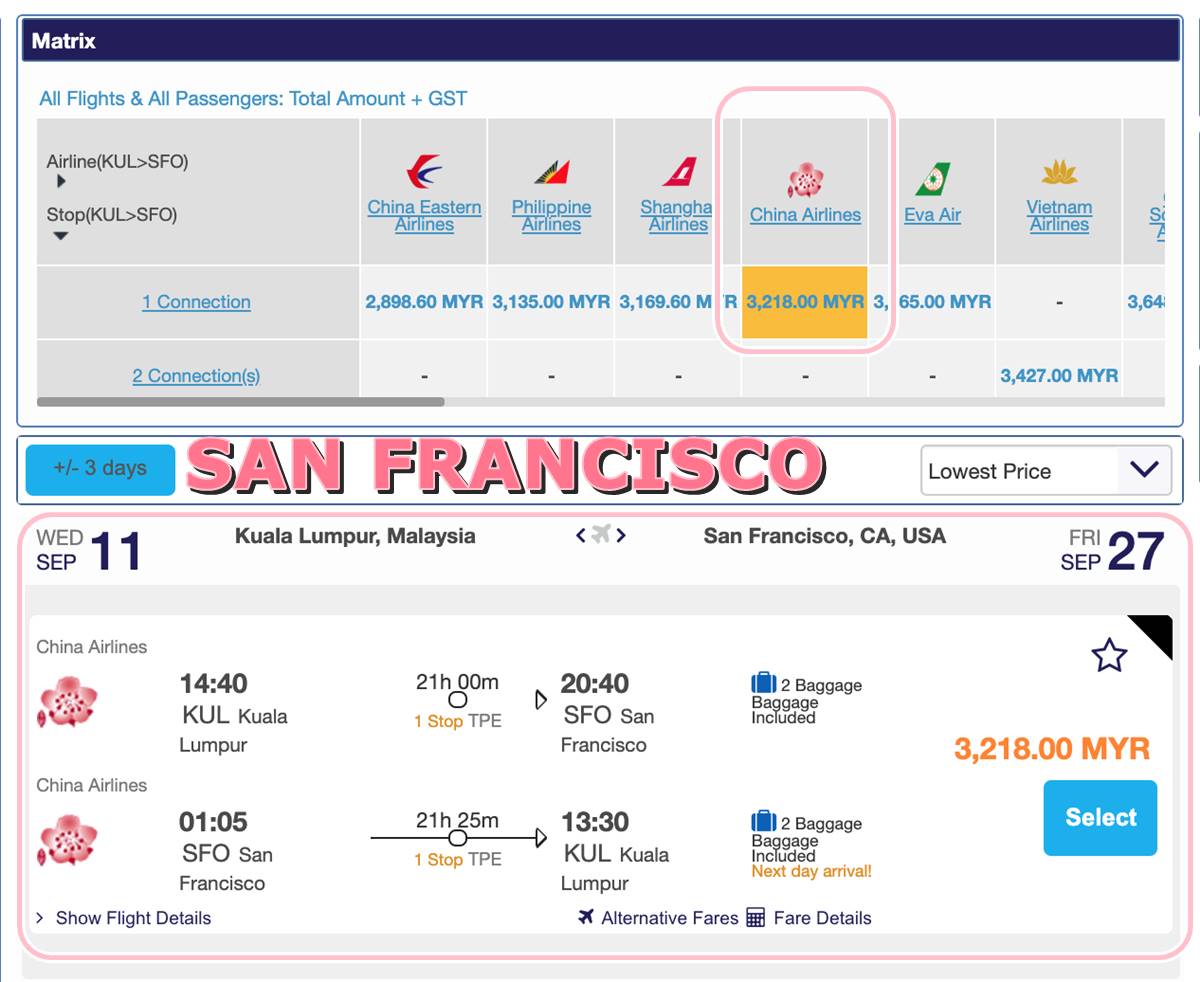Open the Lowest Price sort dropdown
The width and height of the screenshot is (1200, 982).
tap(1045, 471)
